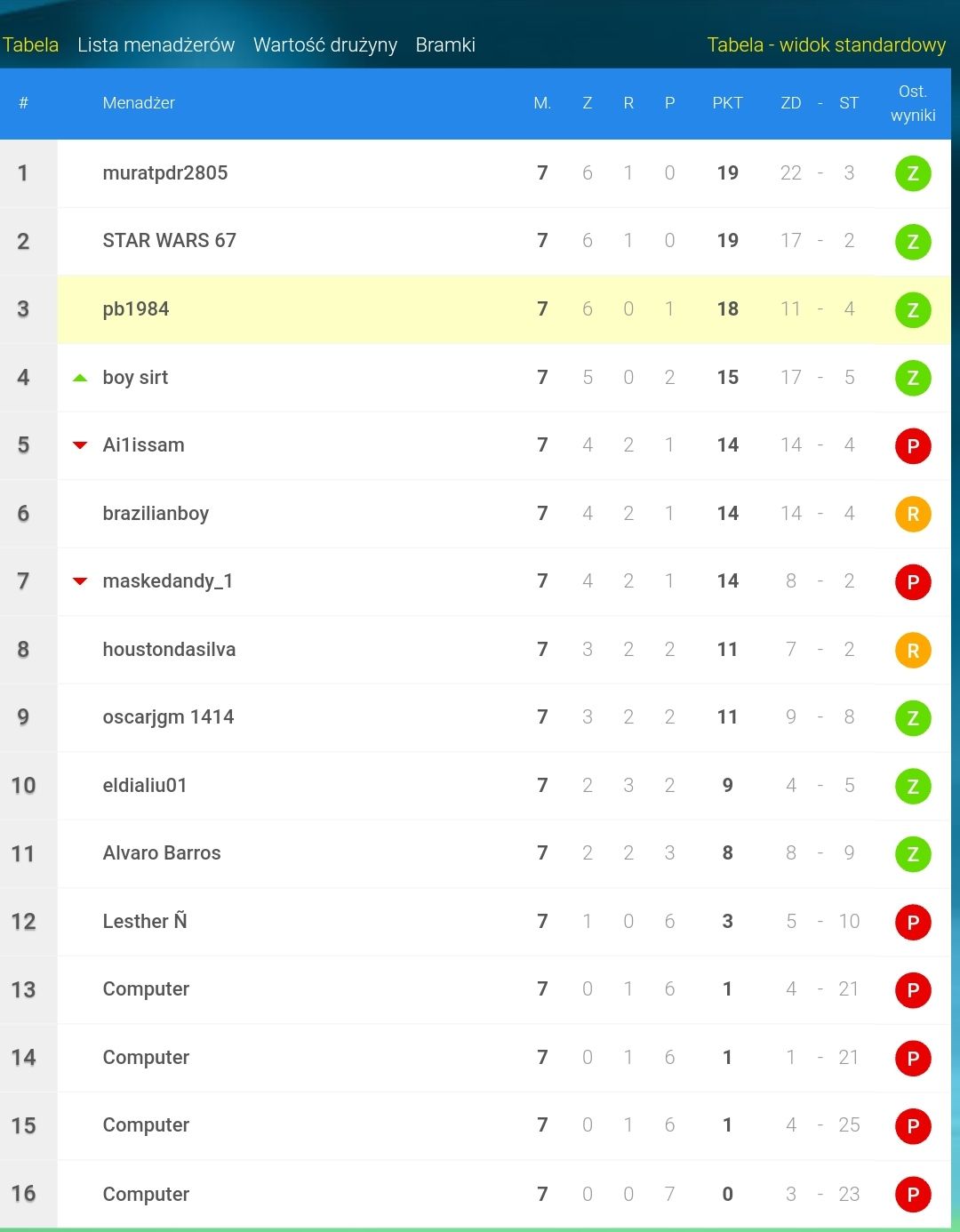Image resolution: width=960 pixels, height=1232 pixels.
Task: Select the highlighted pb1984 row
Action: click(x=504, y=309)
